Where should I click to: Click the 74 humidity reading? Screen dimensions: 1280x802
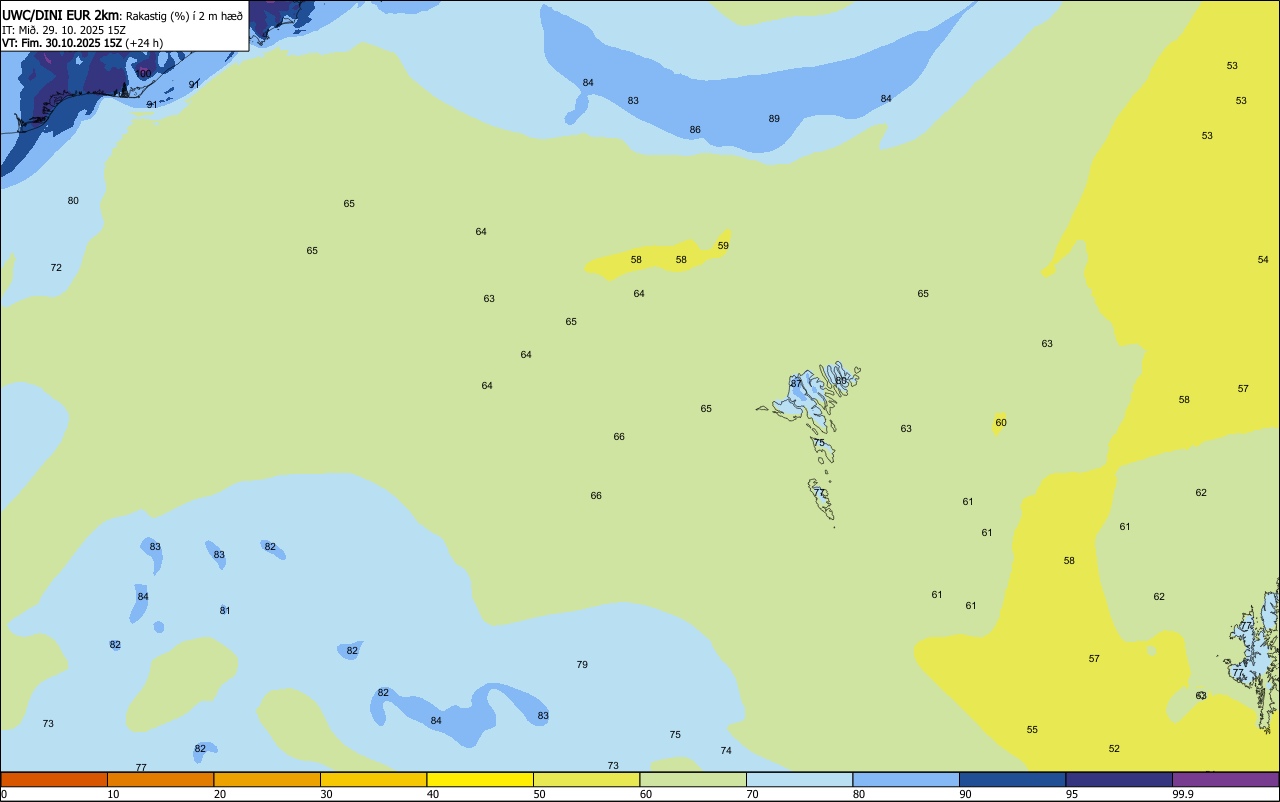click(x=726, y=751)
